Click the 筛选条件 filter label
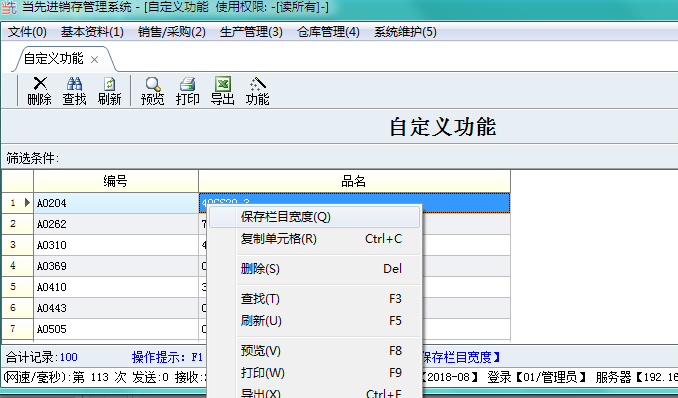Image resolution: width=678 pixels, height=398 pixels. (x=32, y=158)
